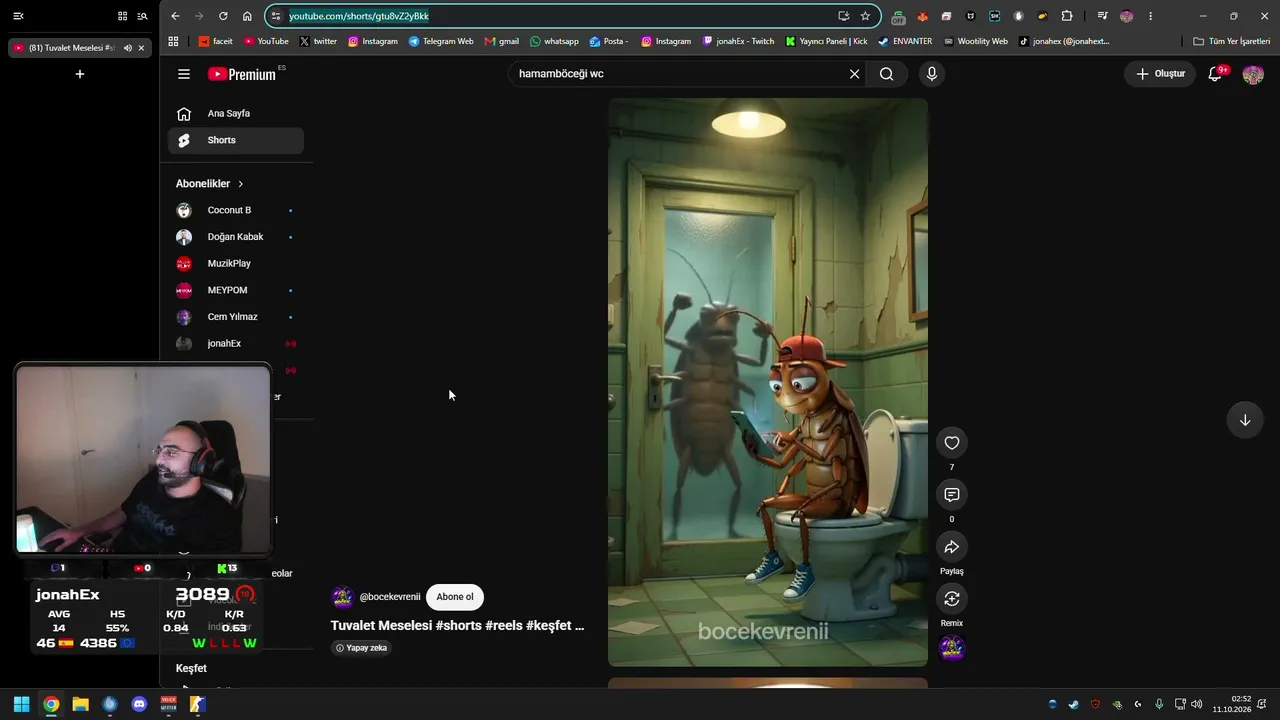
Task: Bookmark this page with star icon
Action: tap(865, 16)
